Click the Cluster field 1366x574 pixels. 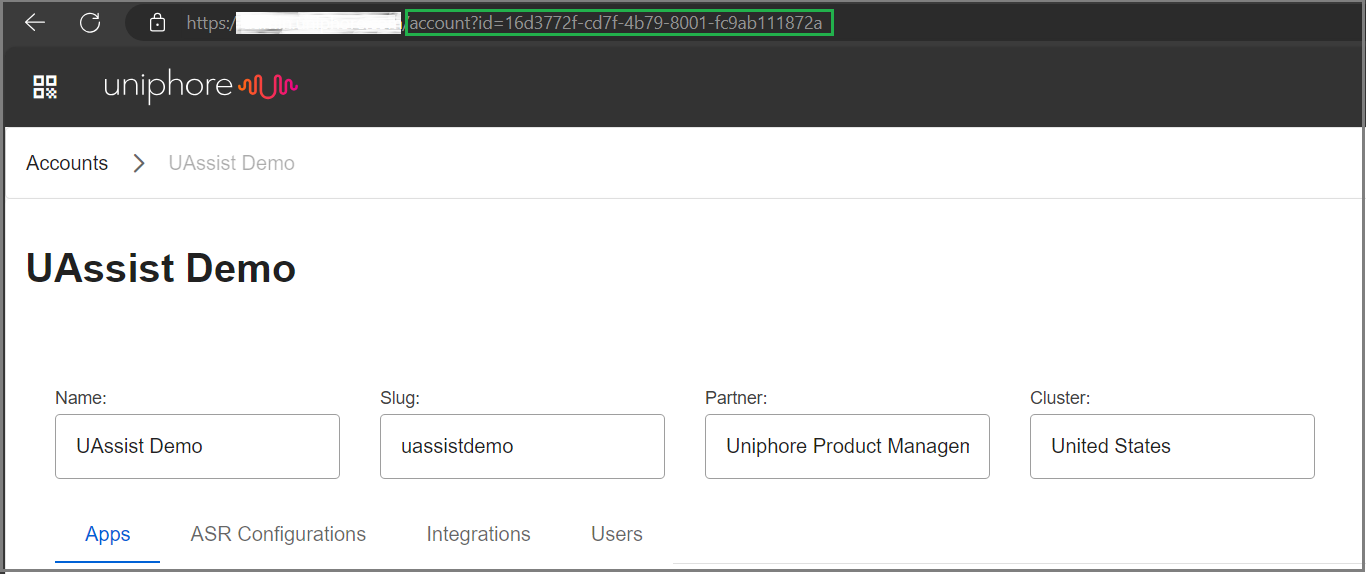click(1172, 446)
